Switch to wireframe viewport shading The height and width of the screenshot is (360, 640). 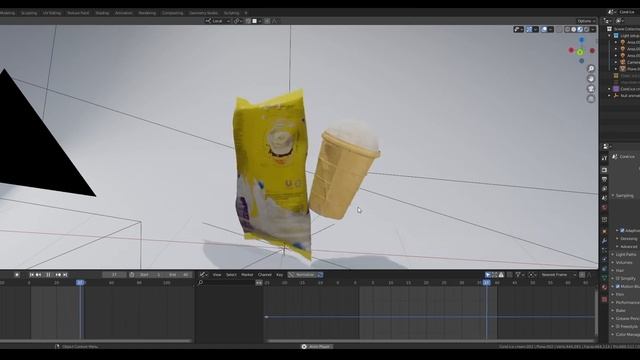567,29
